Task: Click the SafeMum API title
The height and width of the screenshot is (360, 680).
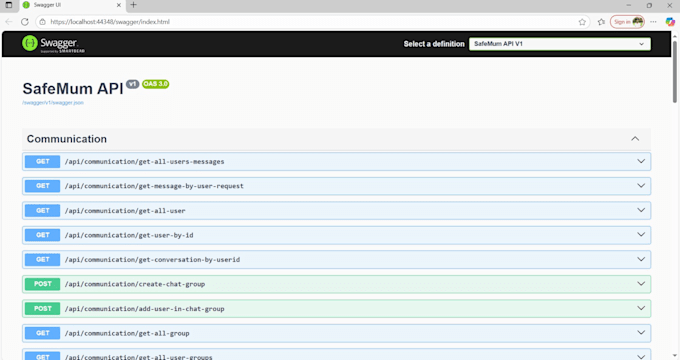Action: click(x=73, y=88)
